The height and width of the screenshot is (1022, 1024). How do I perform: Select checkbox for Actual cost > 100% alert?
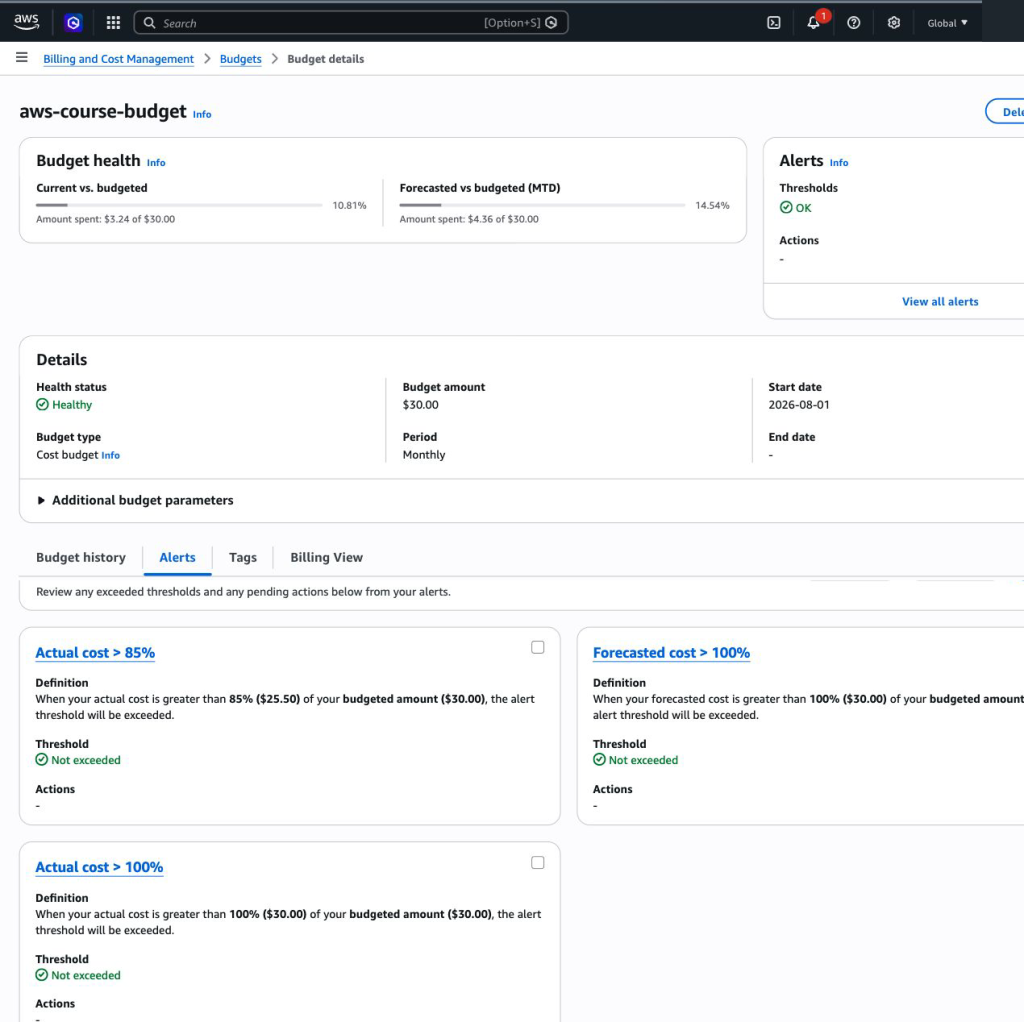[537, 863]
